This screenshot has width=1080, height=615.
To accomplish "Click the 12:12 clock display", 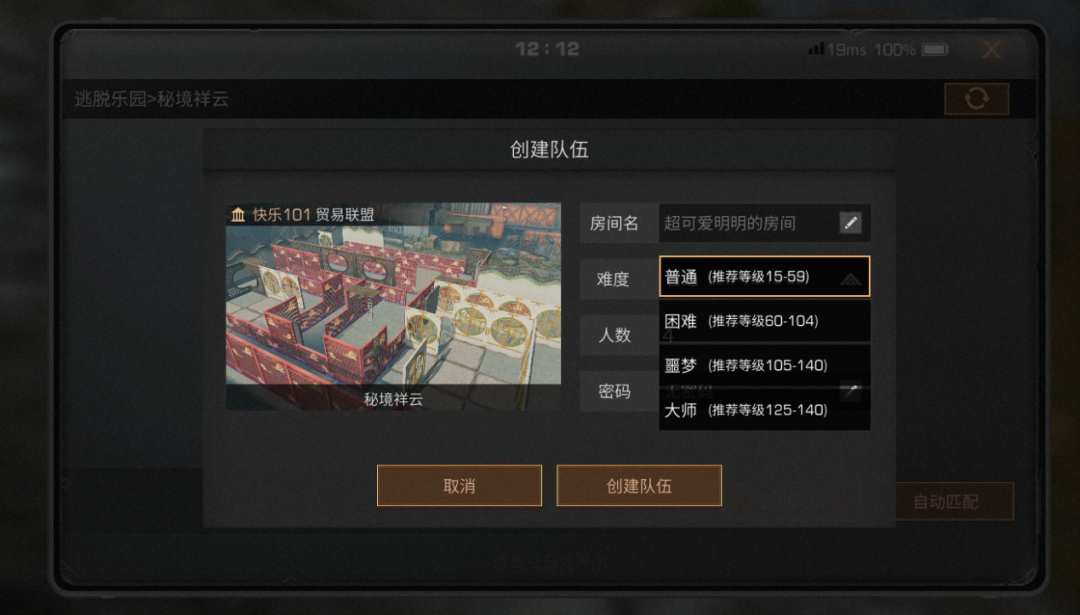I will (548, 49).
